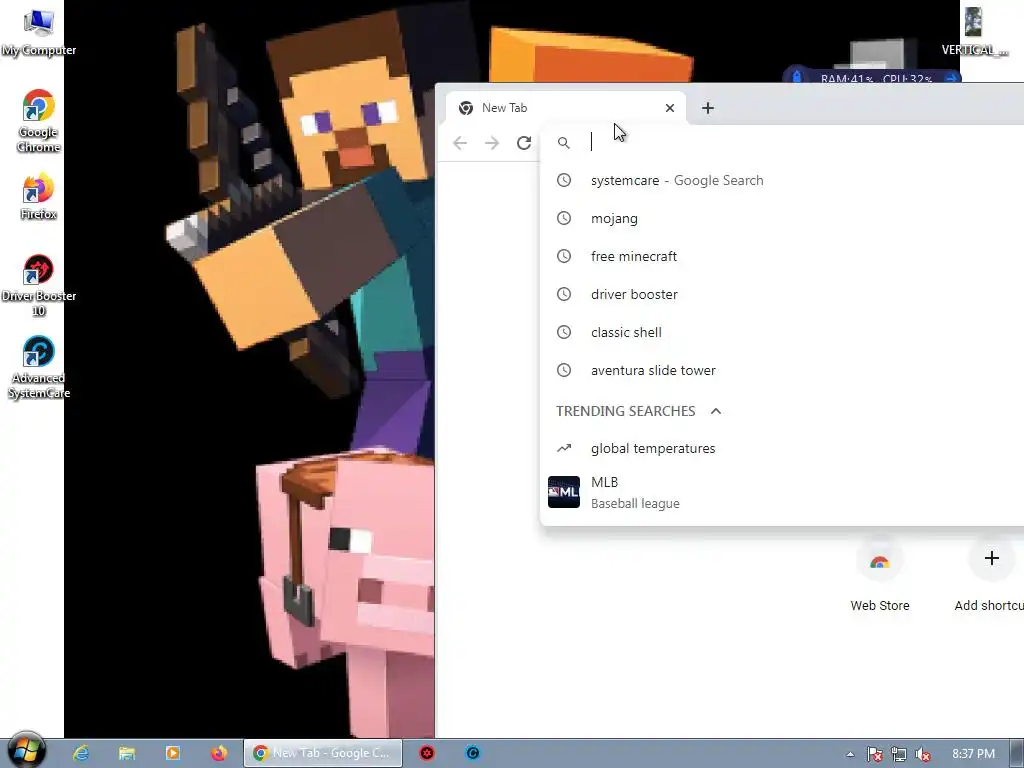This screenshot has width=1024, height=768.
Task: Click the trending arrow icon beside global temperatures
Action: tap(564, 448)
